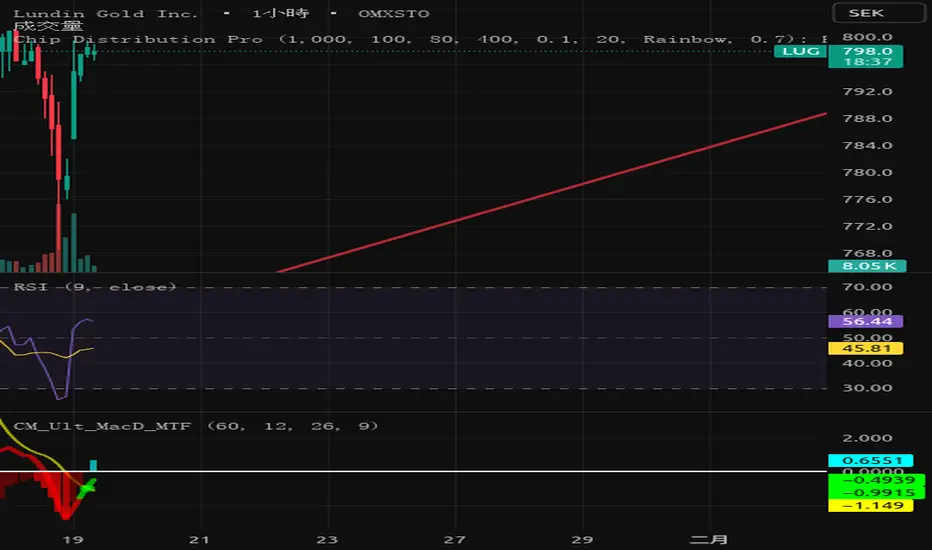Click the OMXSTO exchange label
Viewport: 932px width, 550px height.
pos(393,13)
